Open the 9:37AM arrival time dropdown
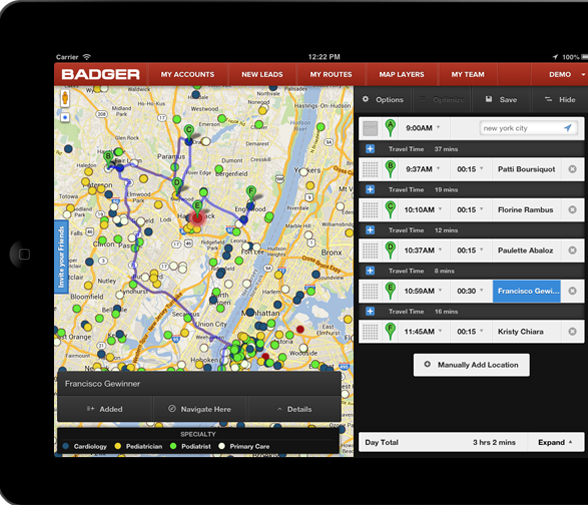588x505 pixels. click(423, 169)
